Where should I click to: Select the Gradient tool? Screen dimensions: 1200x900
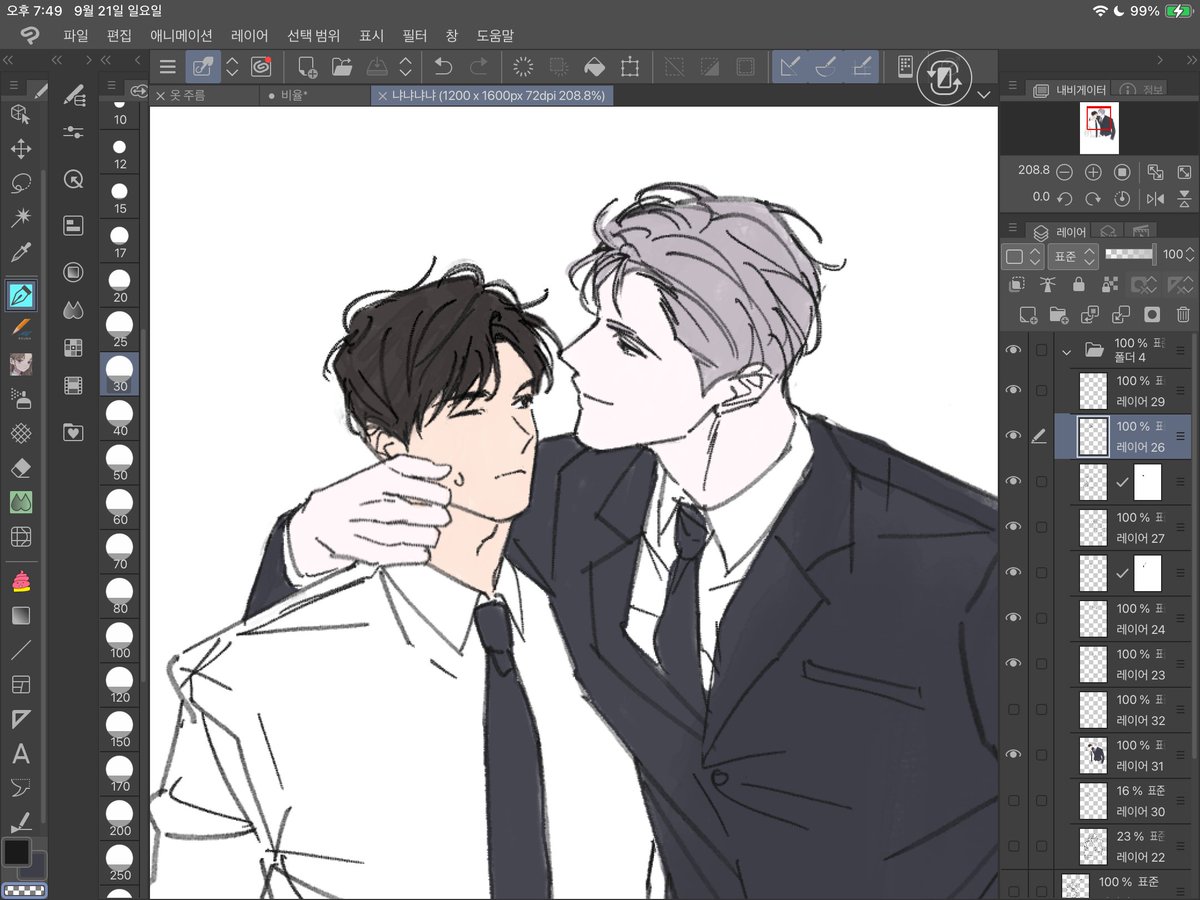coord(20,616)
